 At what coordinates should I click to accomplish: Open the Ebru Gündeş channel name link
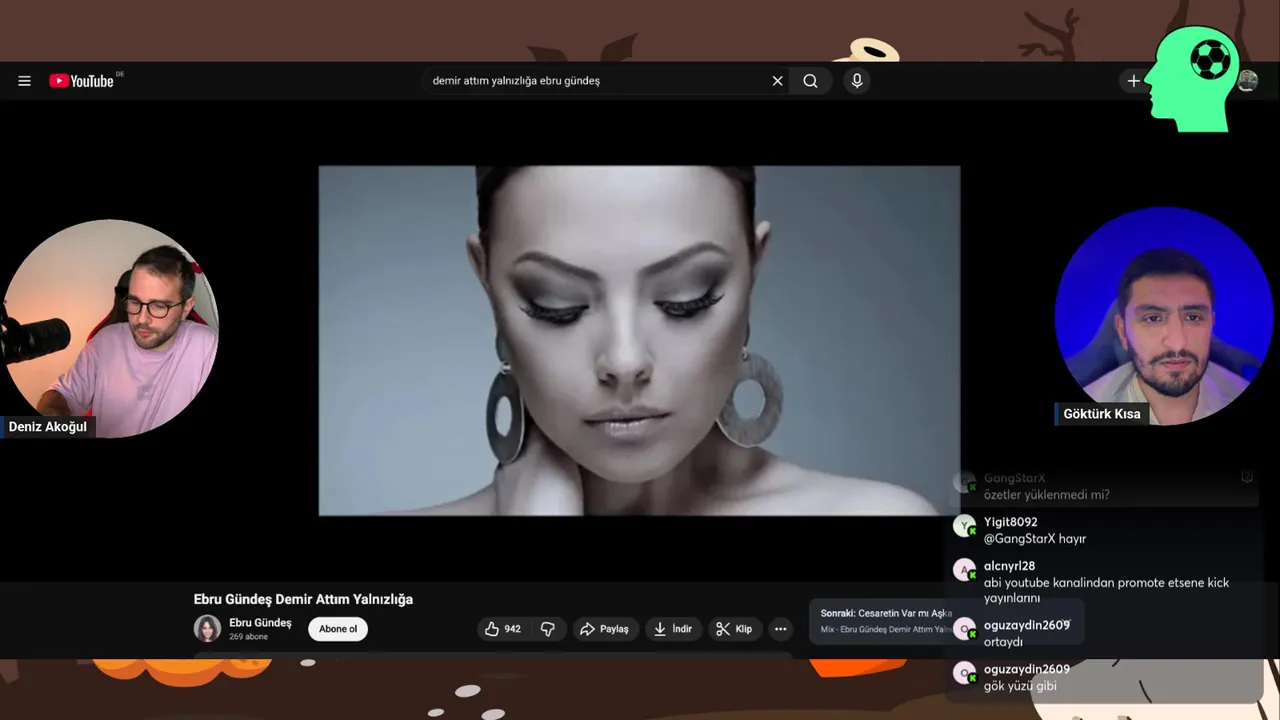[260, 622]
